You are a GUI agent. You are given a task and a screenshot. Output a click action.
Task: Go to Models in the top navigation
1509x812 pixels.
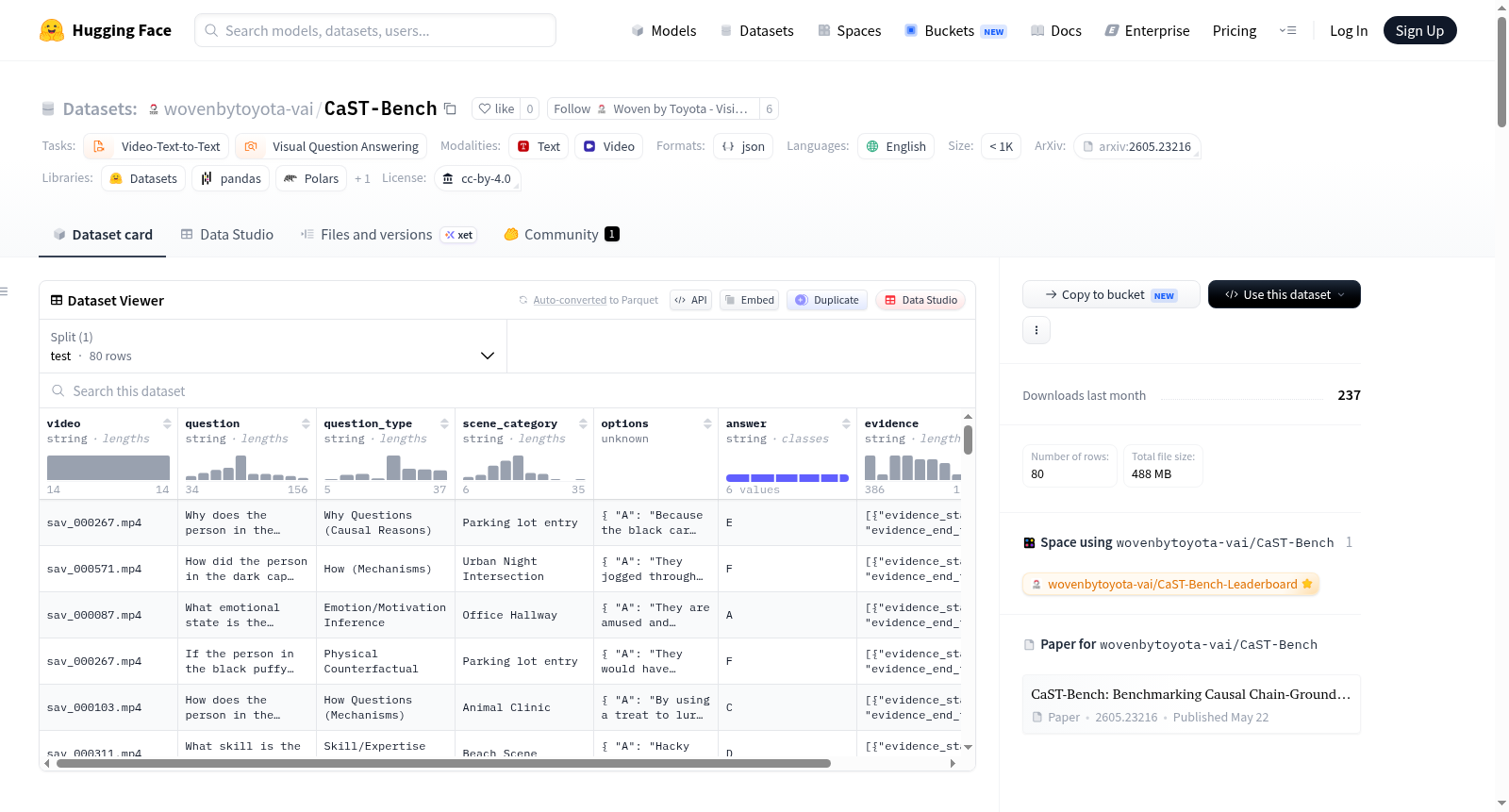(x=664, y=31)
